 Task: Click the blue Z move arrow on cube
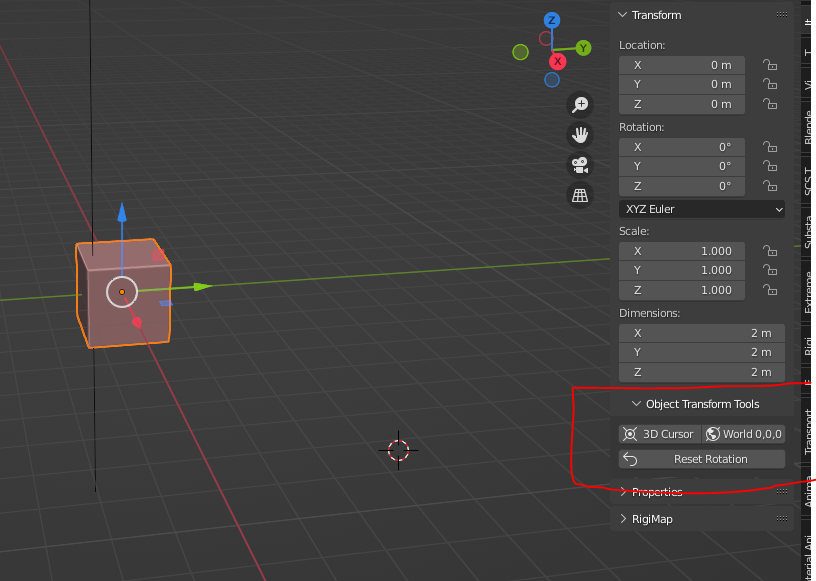pyautogui.click(x=122, y=212)
